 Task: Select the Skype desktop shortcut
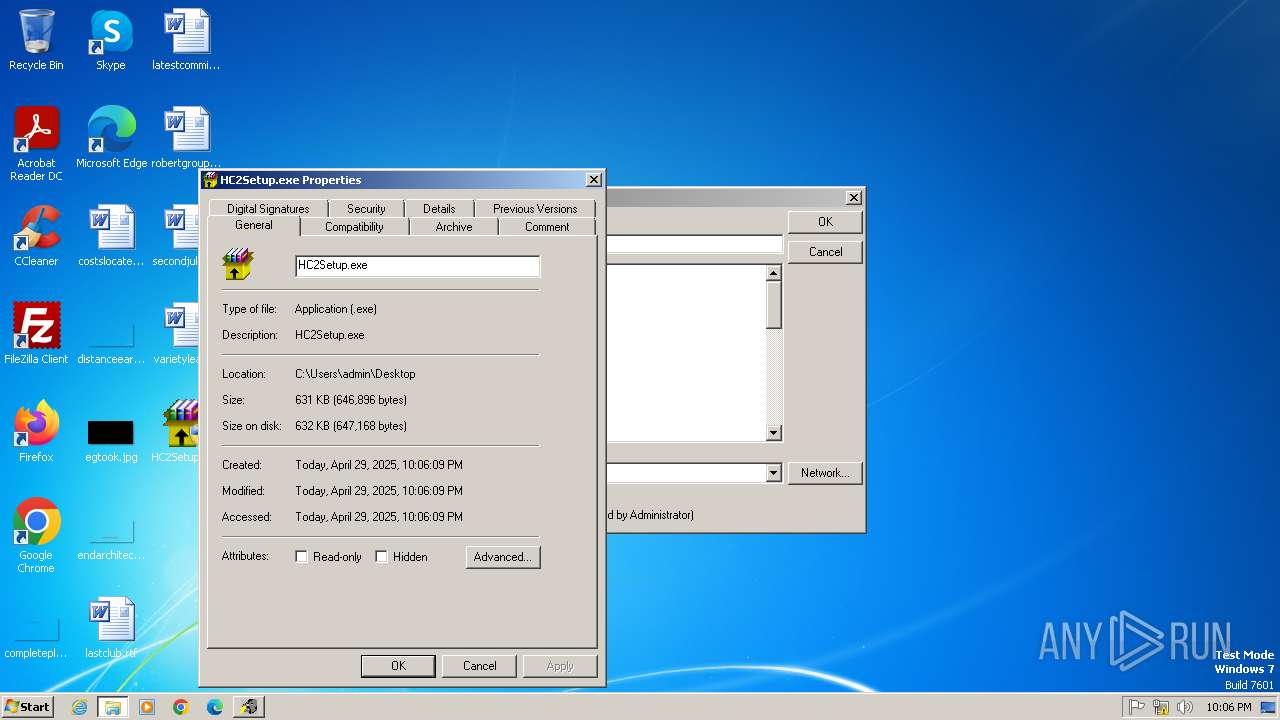pos(110,40)
